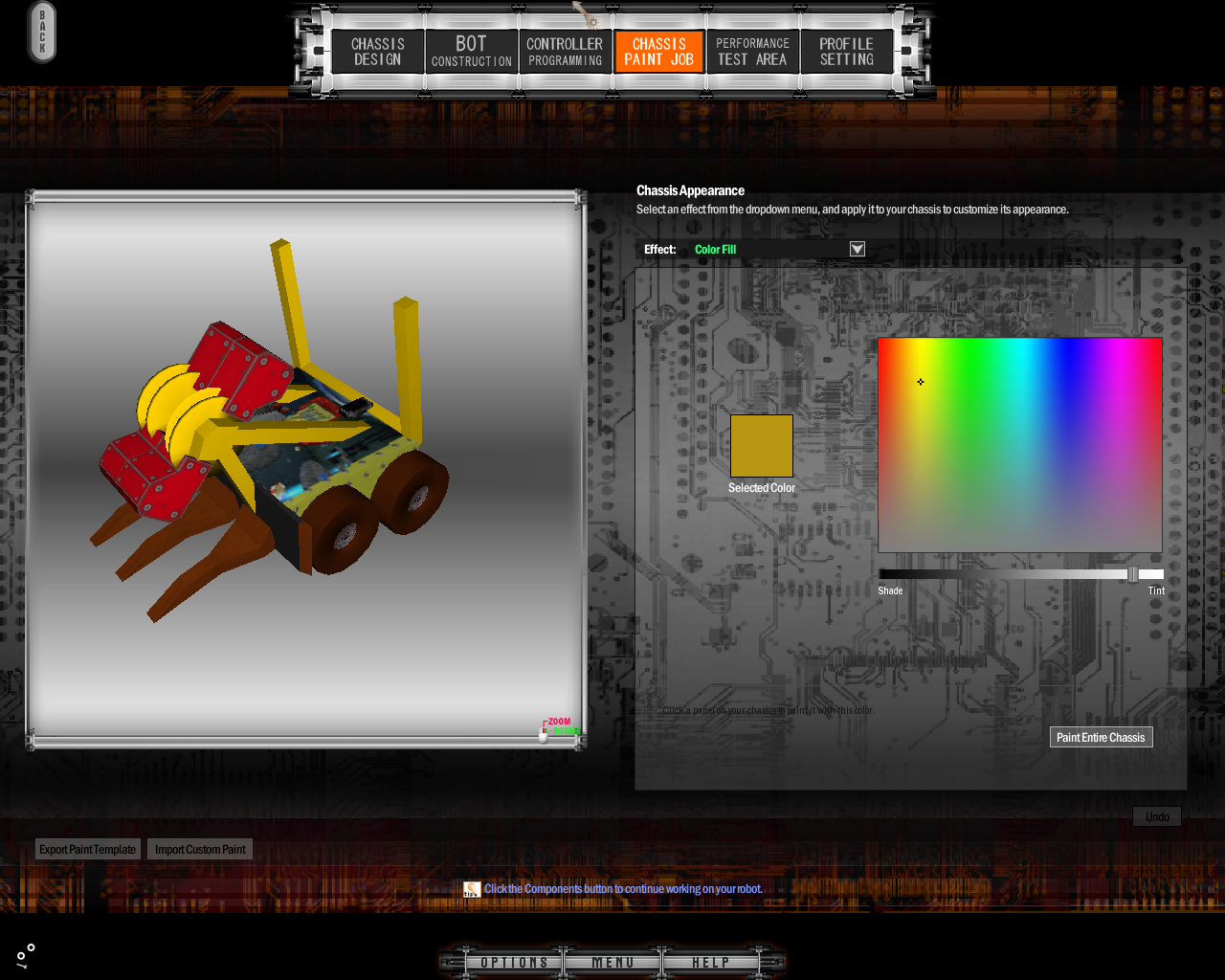This screenshot has height=980, width=1225.
Task: Click the Color Fill effect selection
Action: click(715, 250)
